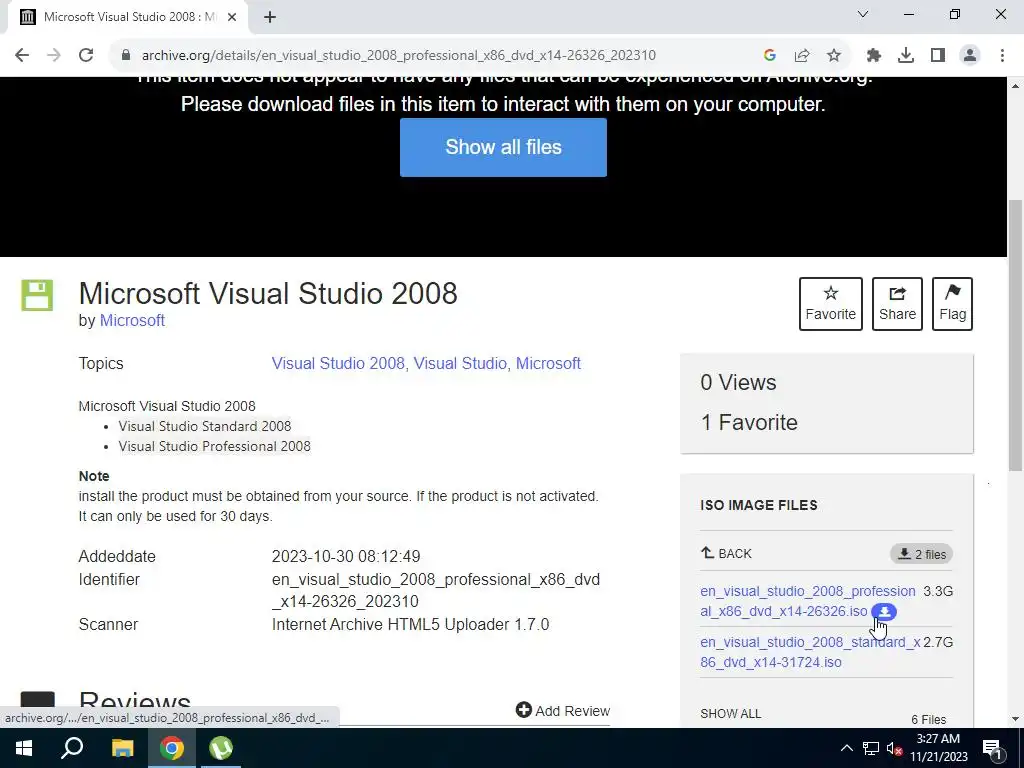This screenshot has width=1024, height=768.
Task: Open the Visual Studio topic link
Action: pos(460,363)
